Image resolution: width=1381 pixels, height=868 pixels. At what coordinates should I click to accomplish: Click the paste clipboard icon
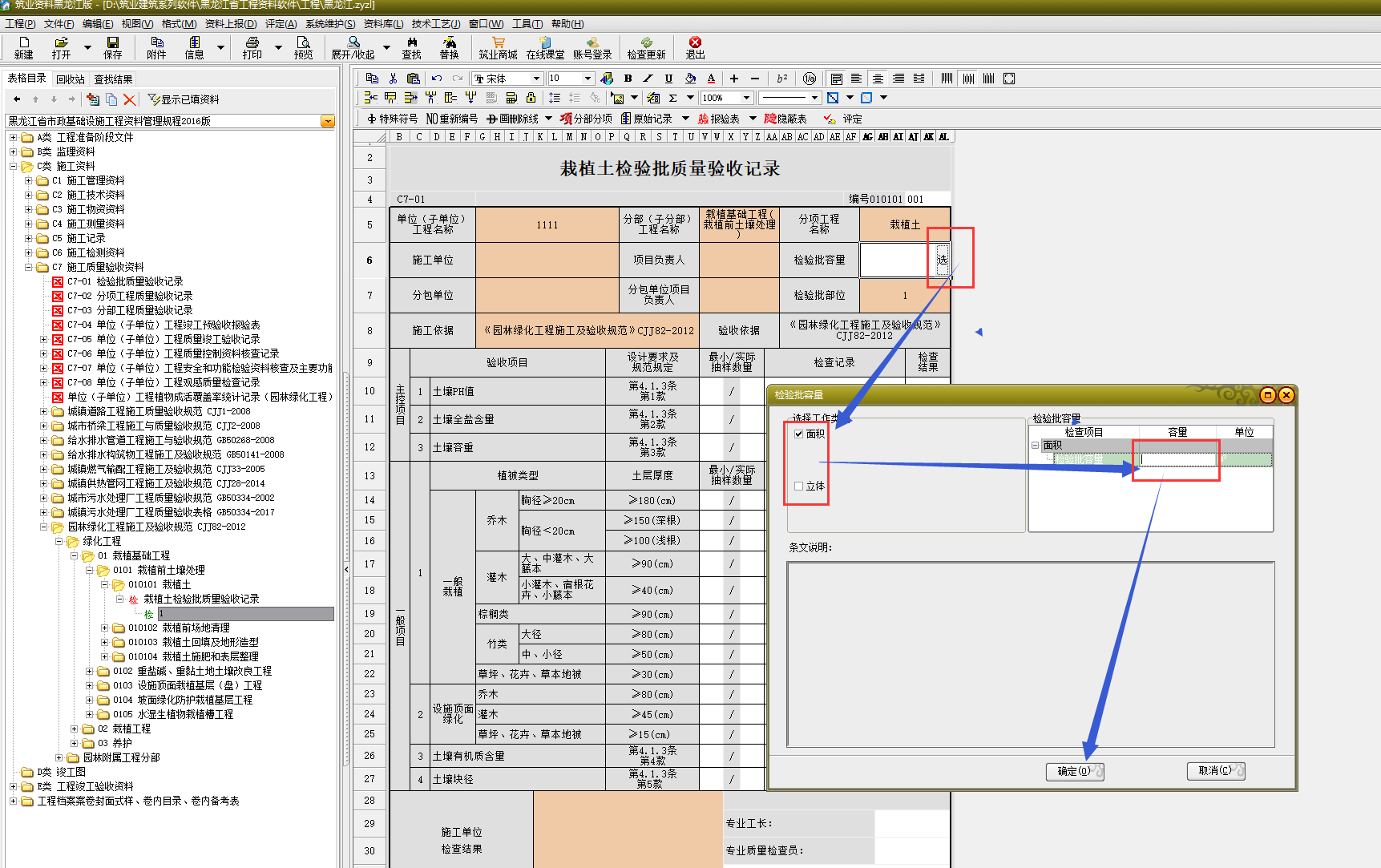coord(413,79)
